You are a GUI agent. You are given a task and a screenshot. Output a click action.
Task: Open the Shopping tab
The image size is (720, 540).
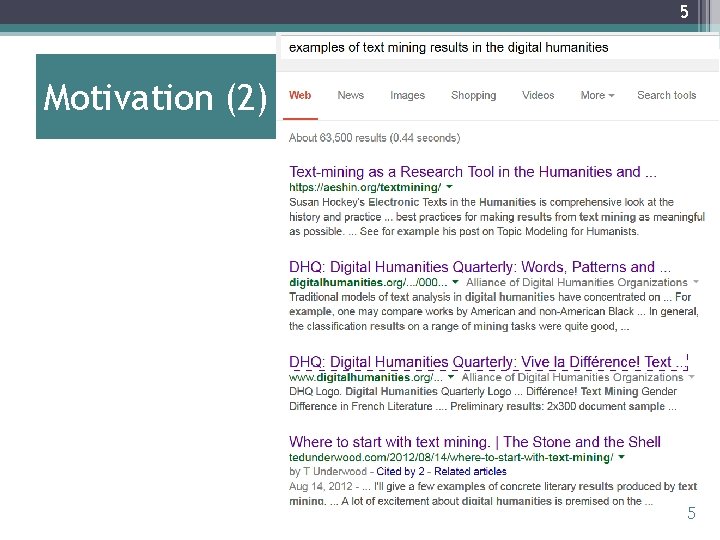473,95
